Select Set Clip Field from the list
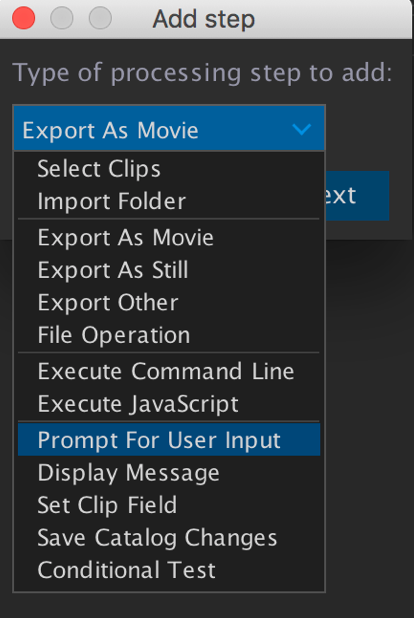The image size is (414, 618). coord(169,505)
